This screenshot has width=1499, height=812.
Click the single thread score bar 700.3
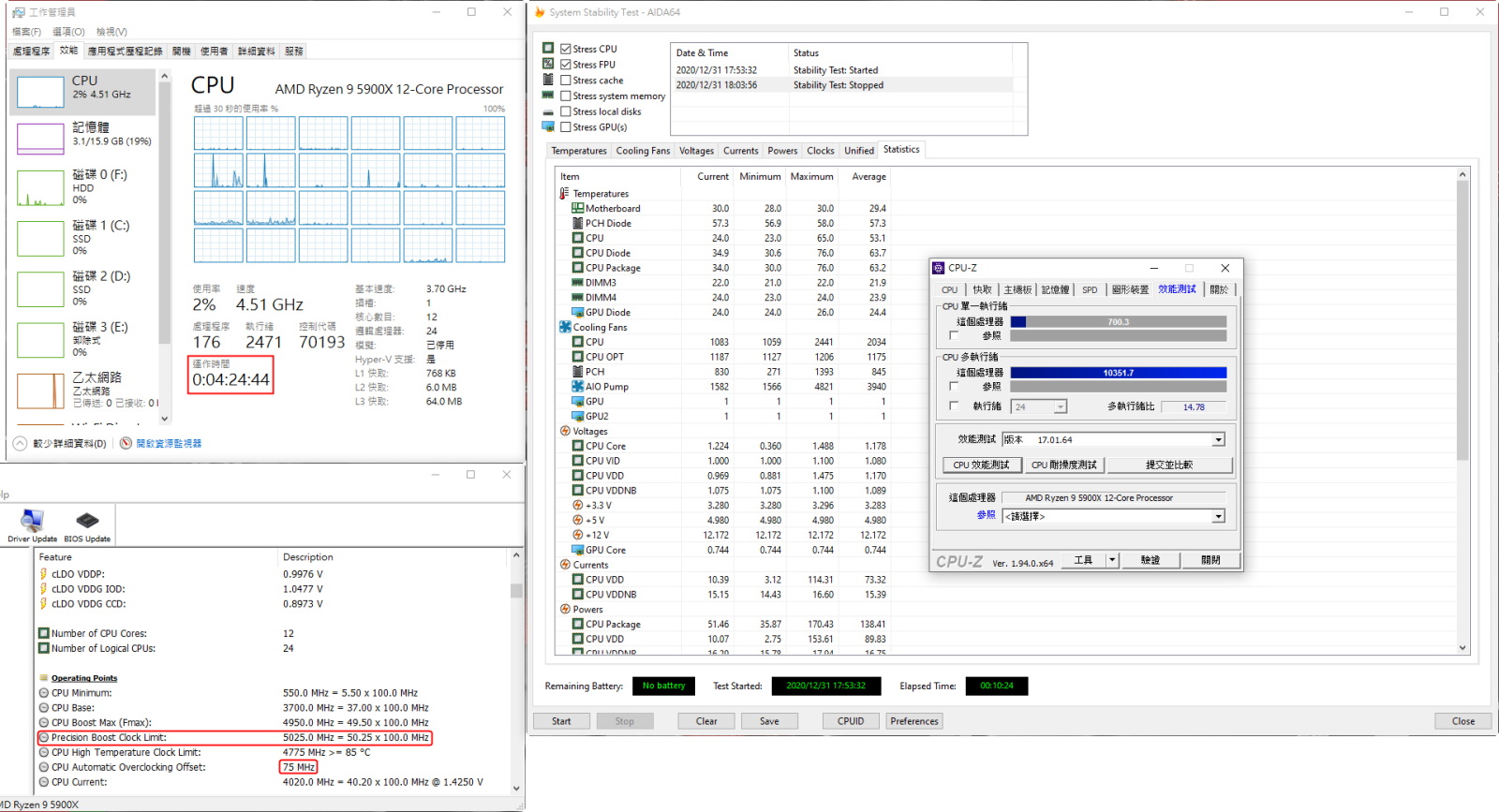(1119, 322)
